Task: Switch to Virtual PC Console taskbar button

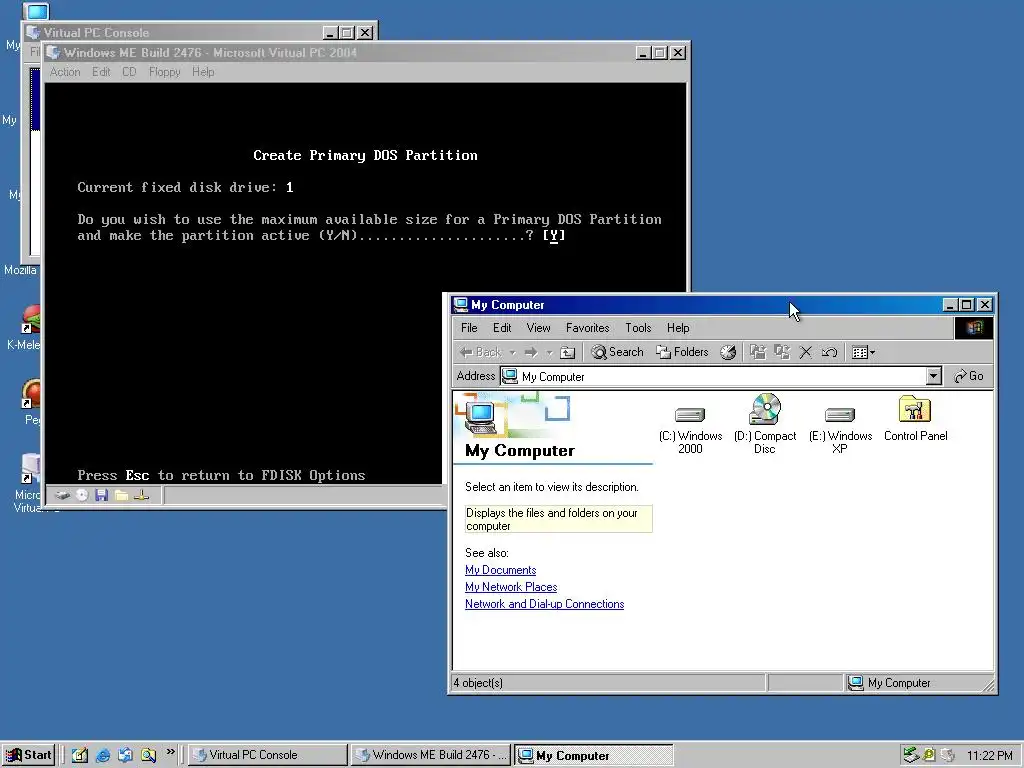Action: click(x=268, y=755)
